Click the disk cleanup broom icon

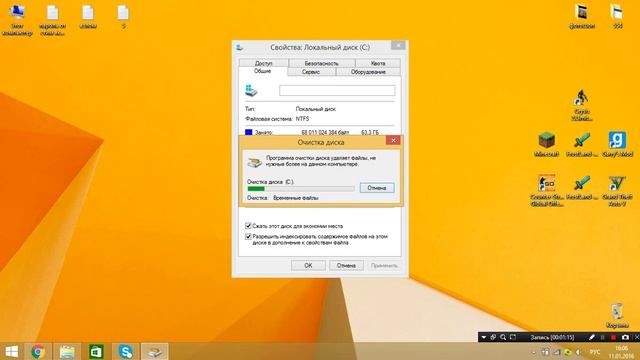[x=254, y=162]
